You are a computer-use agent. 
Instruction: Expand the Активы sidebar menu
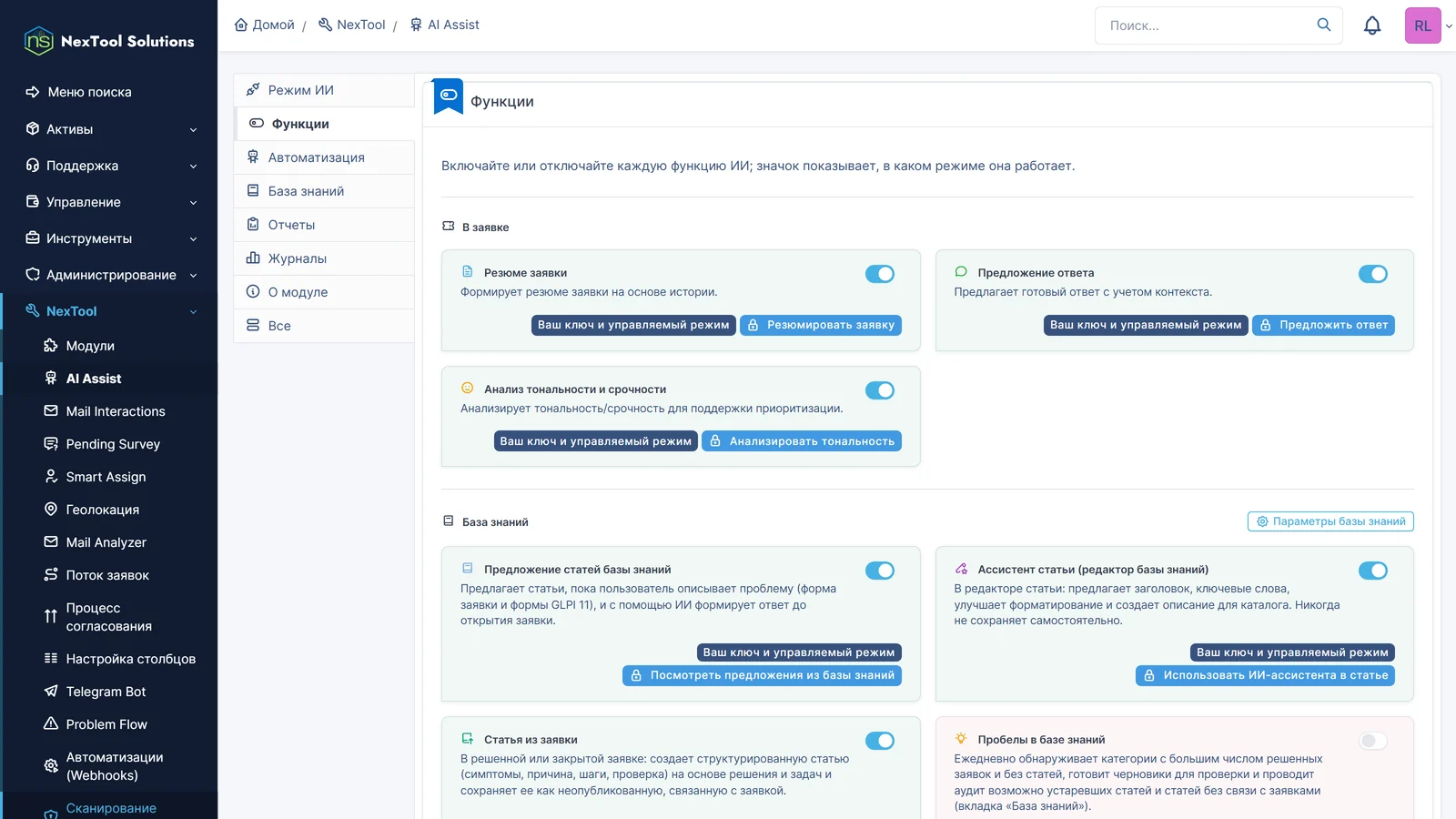pyautogui.click(x=109, y=129)
